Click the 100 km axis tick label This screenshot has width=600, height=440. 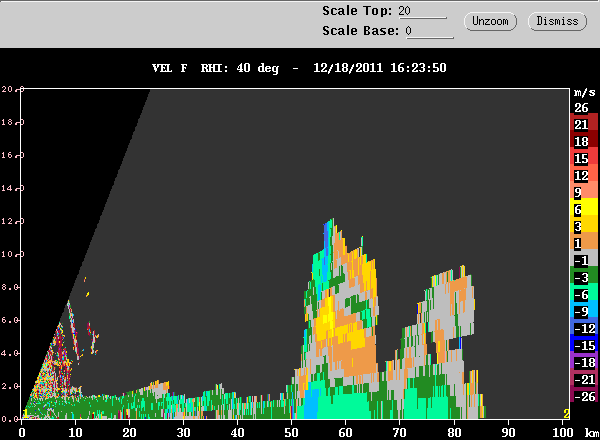click(563, 433)
